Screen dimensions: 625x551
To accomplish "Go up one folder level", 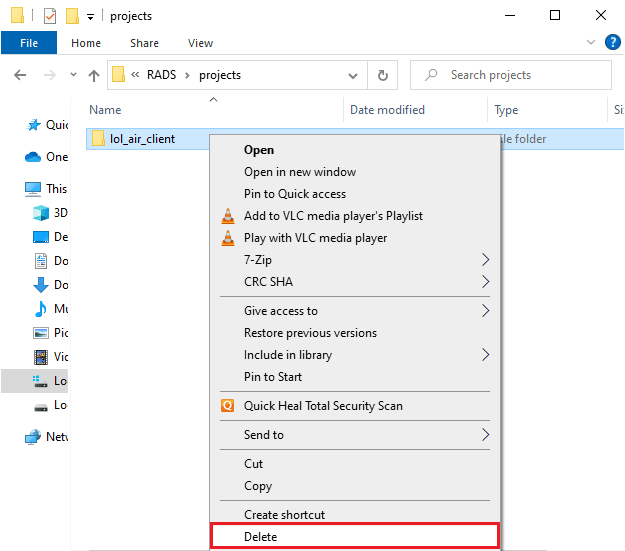I will click(x=94, y=75).
